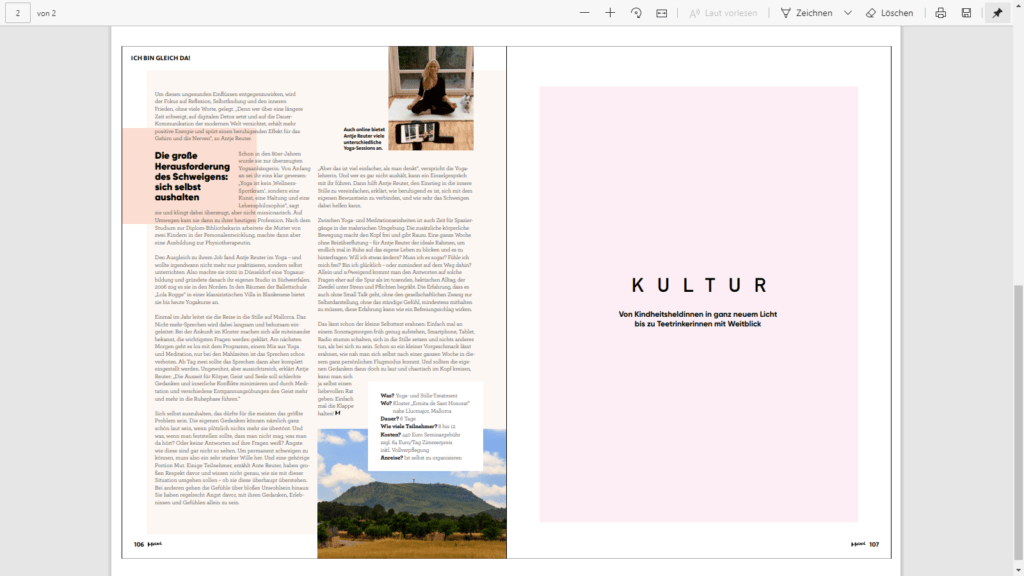Click the Laut vorlesen button
The width and height of the screenshot is (1024, 576).
pos(722,13)
